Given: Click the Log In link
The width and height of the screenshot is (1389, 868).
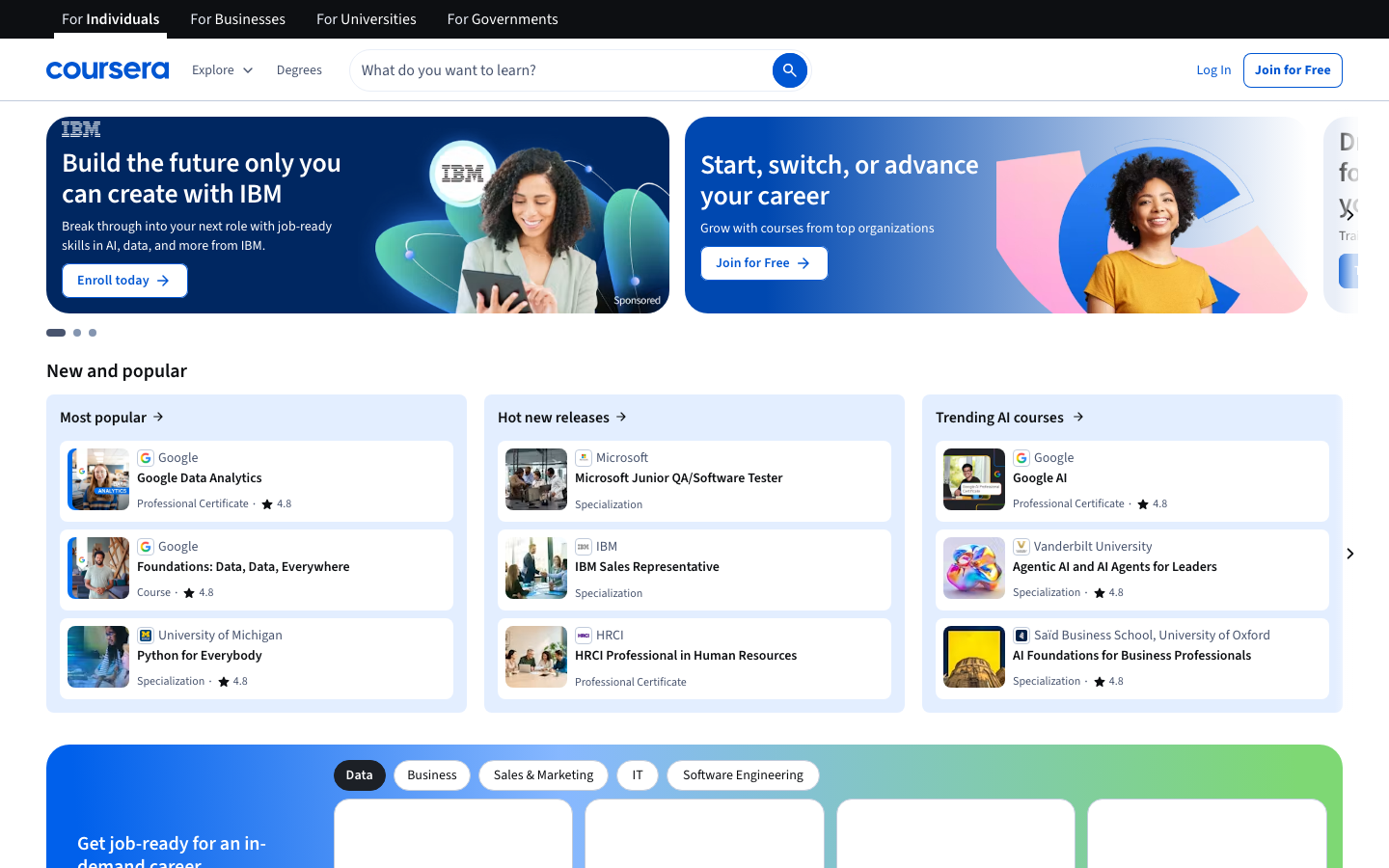Looking at the screenshot, I should pyautogui.click(x=1213, y=70).
